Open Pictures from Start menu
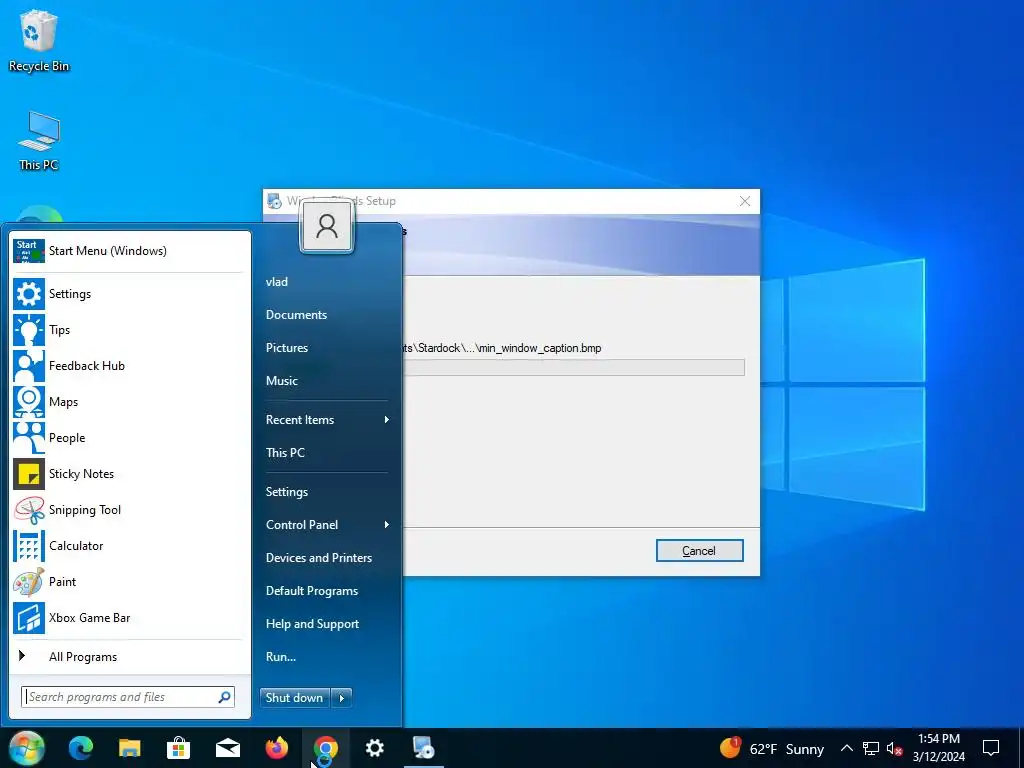Viewport: 1024px width, 768px height. click(287, 348)
